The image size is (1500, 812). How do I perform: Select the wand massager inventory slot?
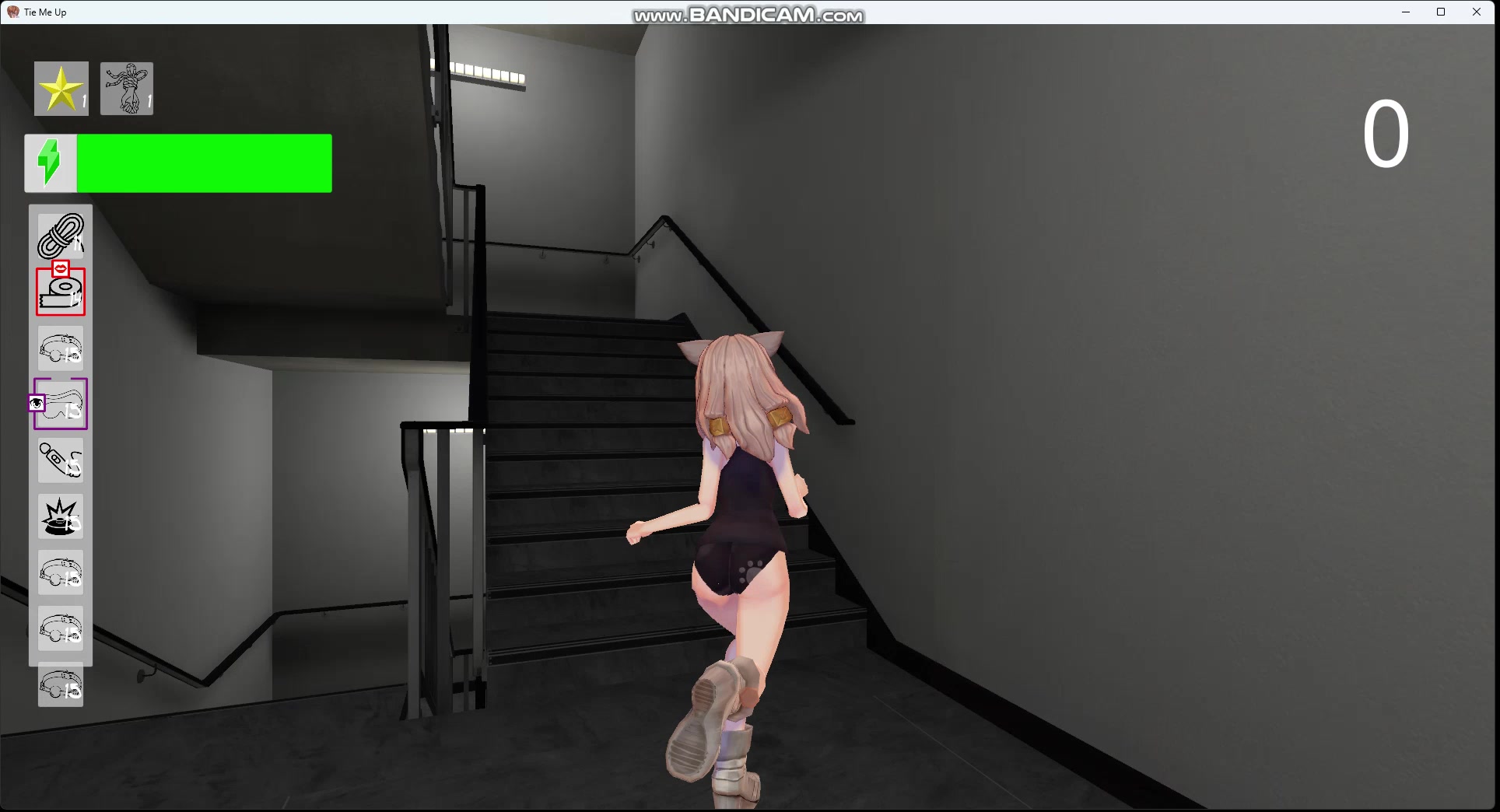point(61,460)
